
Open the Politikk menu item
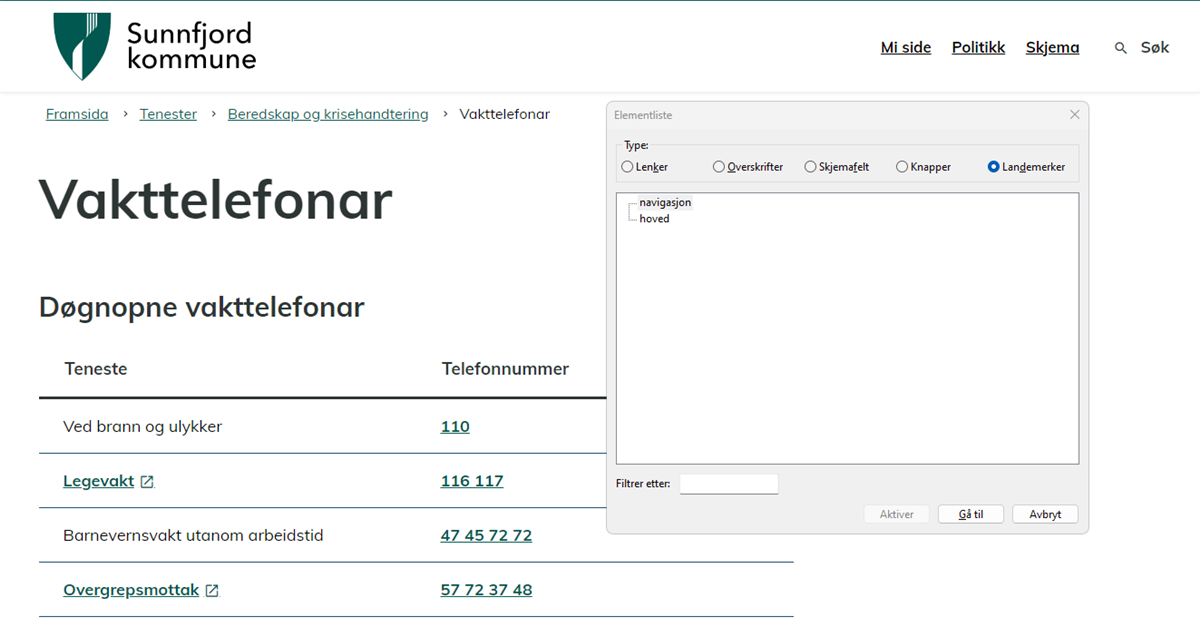(978, 47)
